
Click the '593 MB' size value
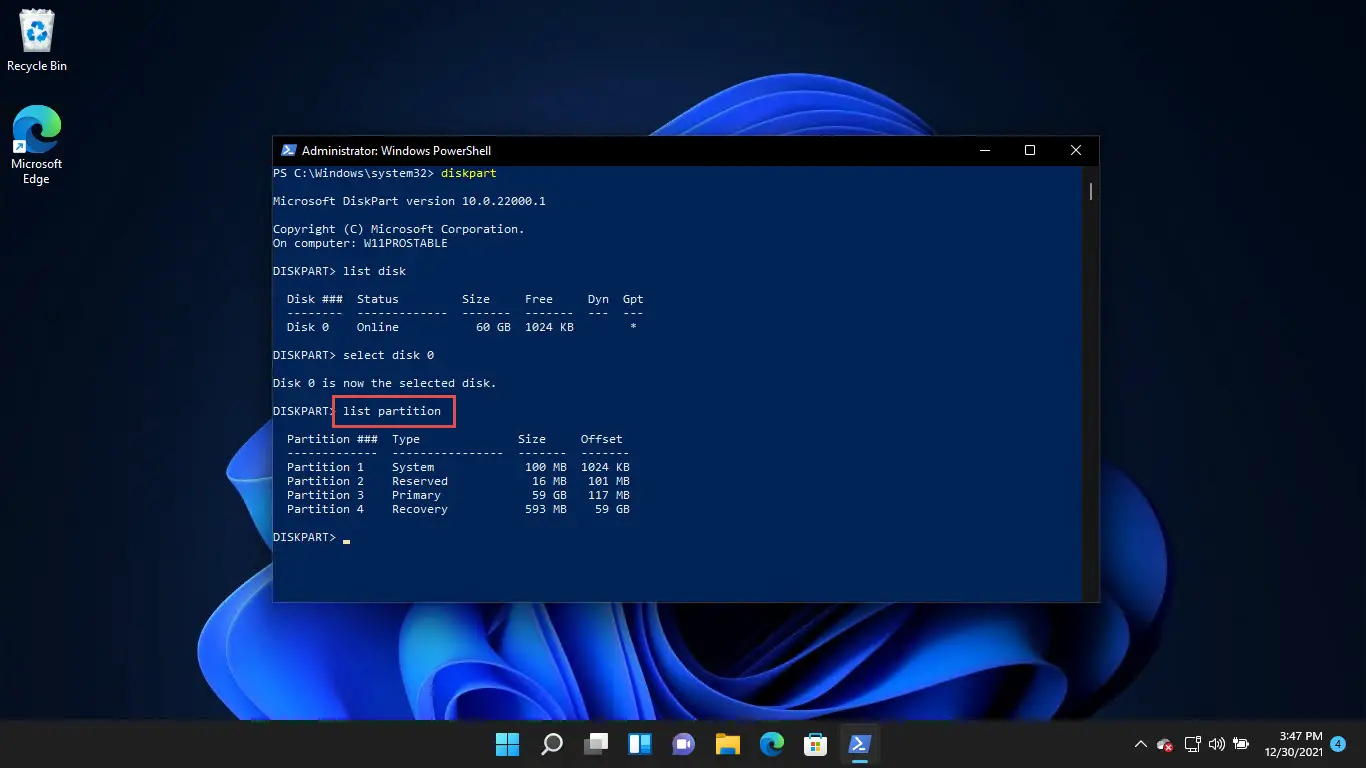(546, 509)
